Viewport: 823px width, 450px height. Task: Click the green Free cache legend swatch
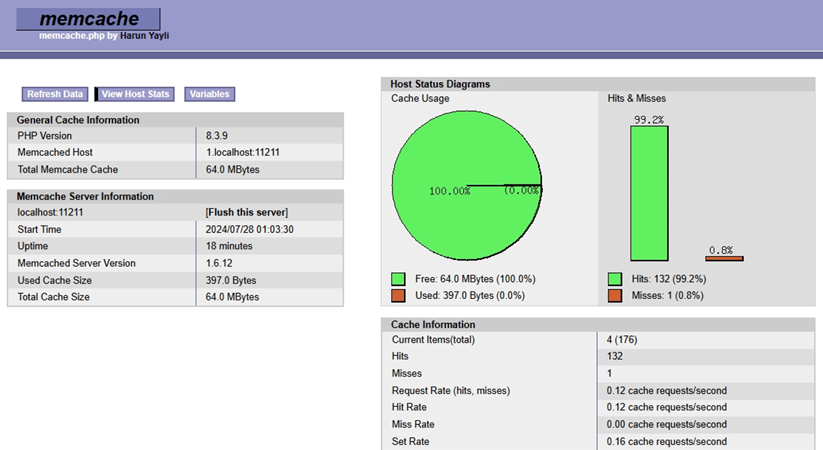pos(398,279)
